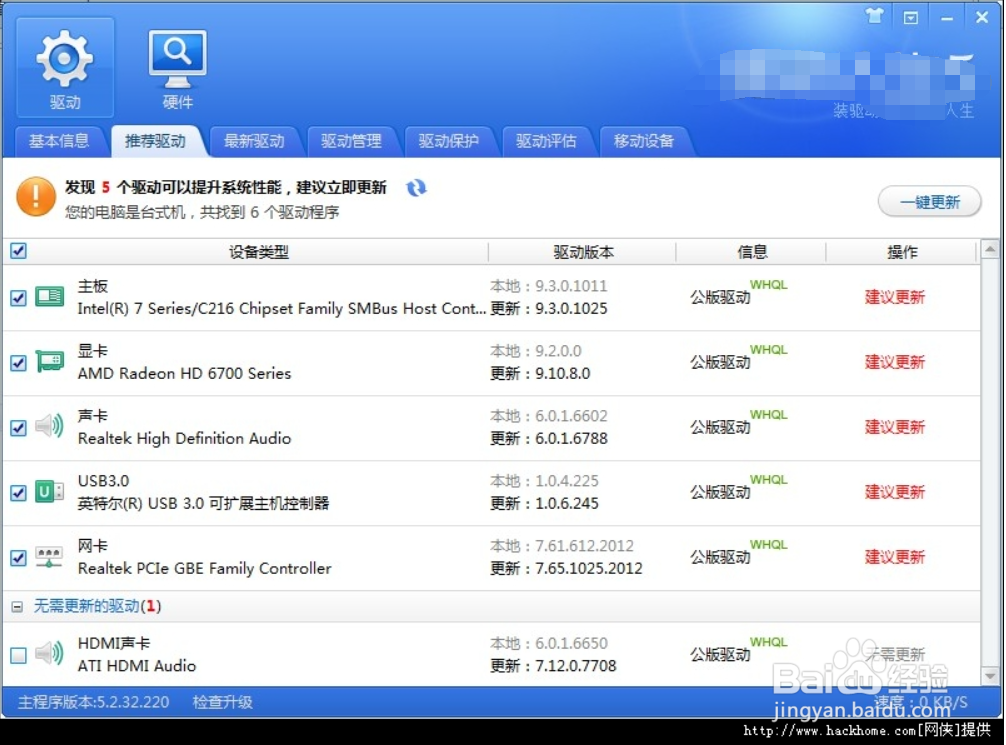
Task: Click the 显卡 graphics card icon
Action: (49, 362)
